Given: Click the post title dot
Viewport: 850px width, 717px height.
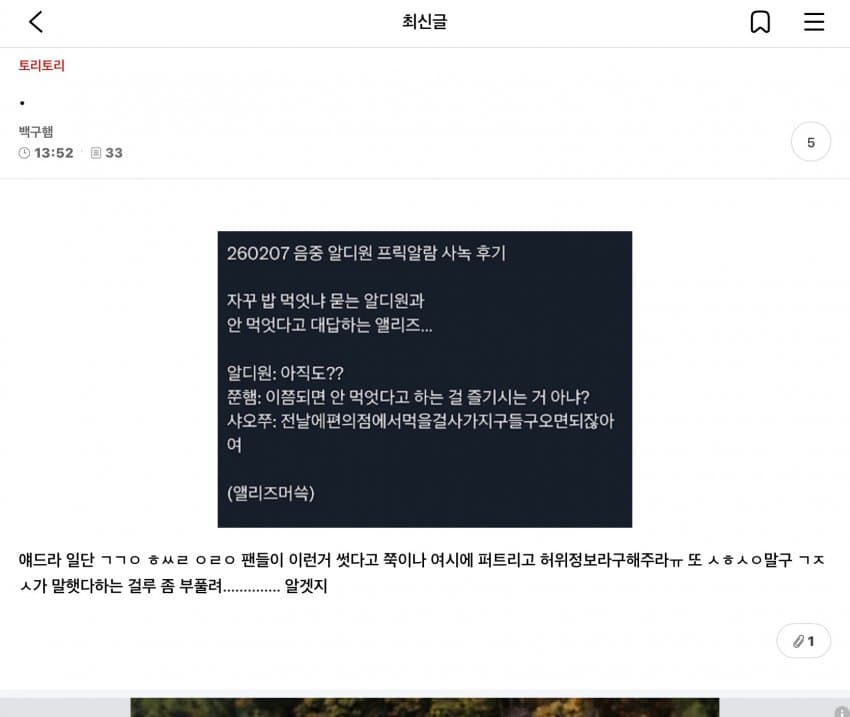Looking at the screenshot, I should (x=22, y=103).
